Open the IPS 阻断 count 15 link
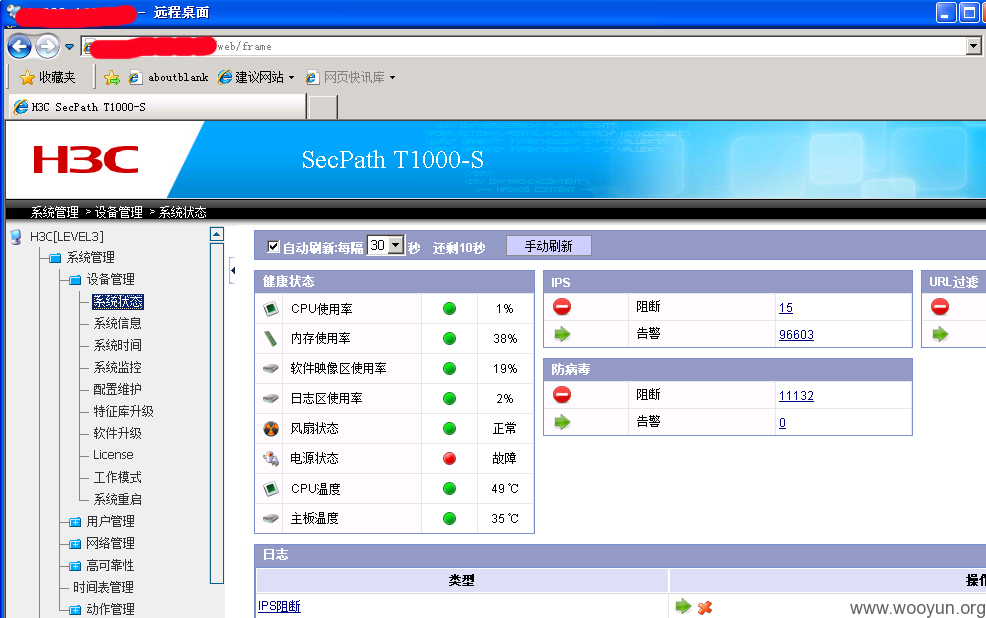 click(786, 308)
